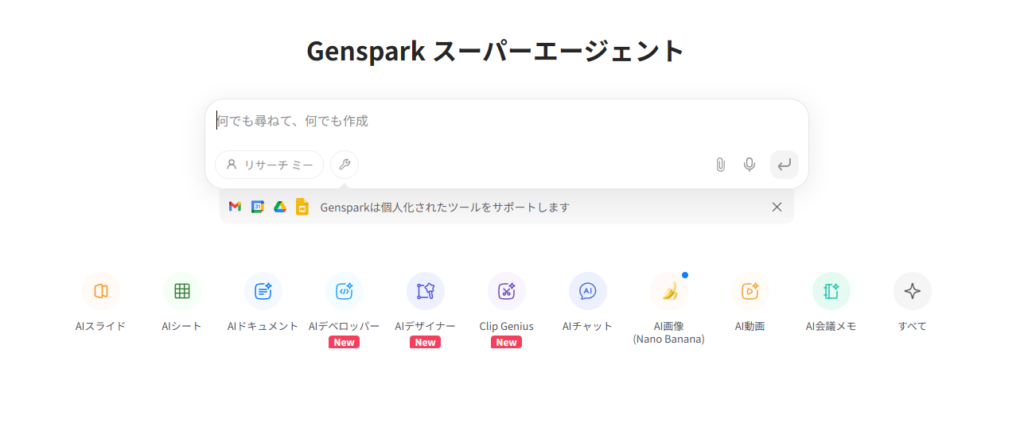Viewport: 1024px width, 423px height.
Task: Click the AIスライド label text
Action: point(101,326)
